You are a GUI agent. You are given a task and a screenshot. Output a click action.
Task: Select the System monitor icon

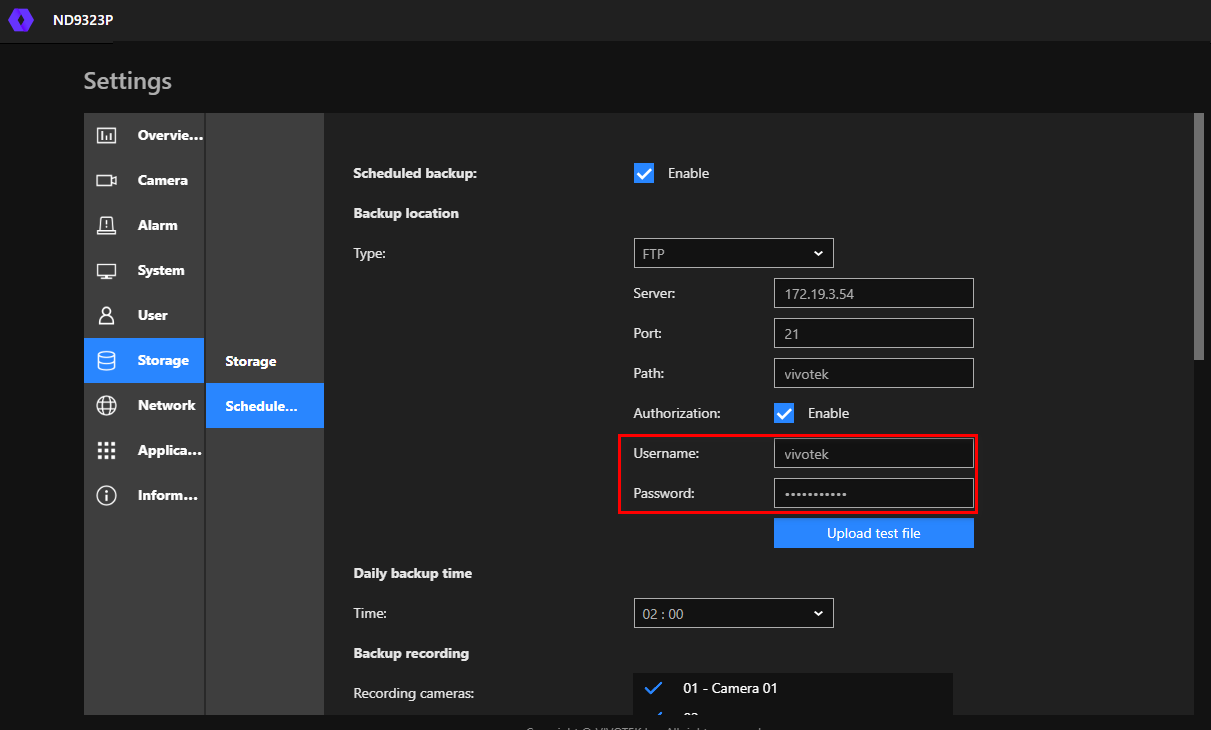tap(106, 271)
